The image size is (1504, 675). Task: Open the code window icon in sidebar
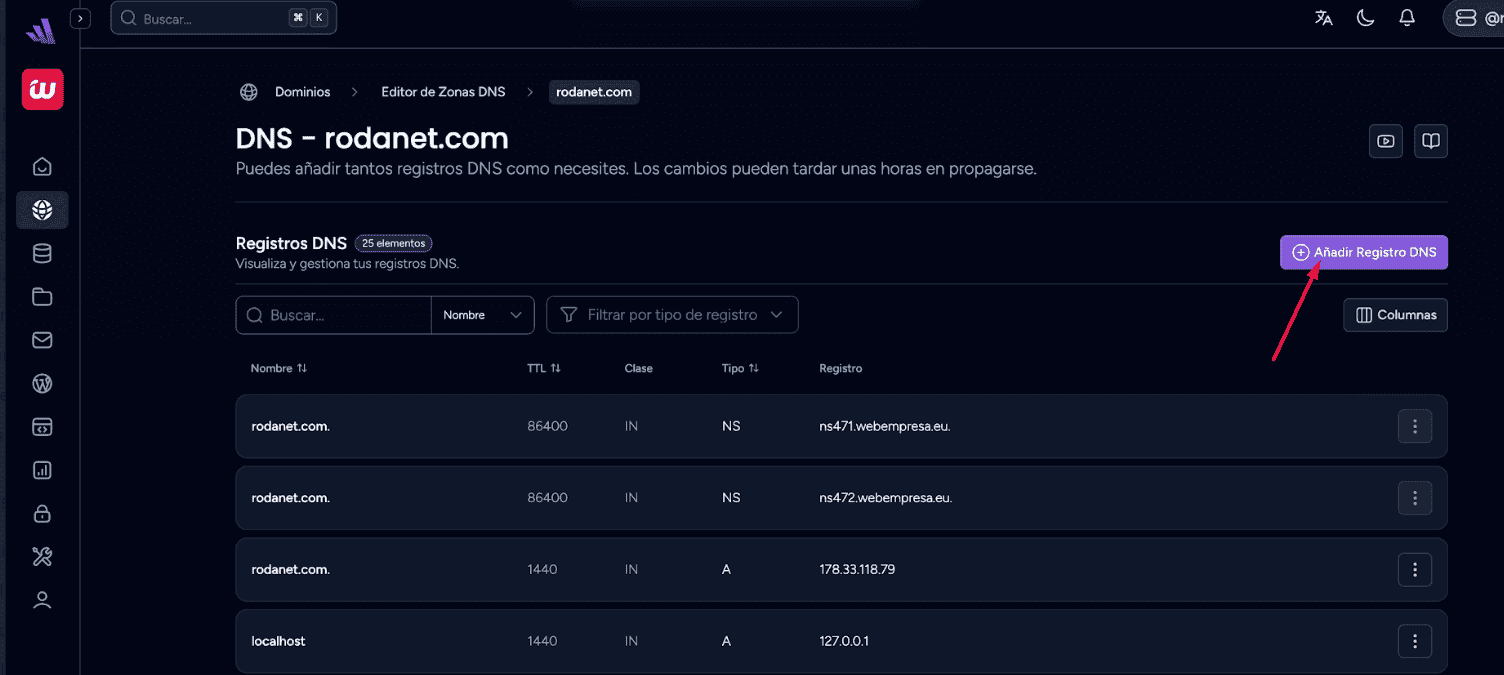click(42, 427)
